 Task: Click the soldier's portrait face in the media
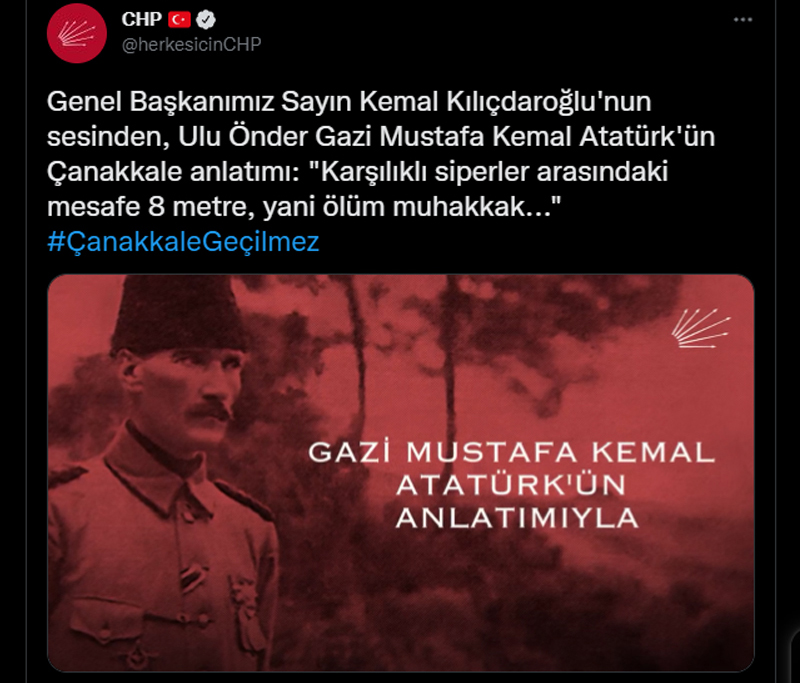[179, 388]
